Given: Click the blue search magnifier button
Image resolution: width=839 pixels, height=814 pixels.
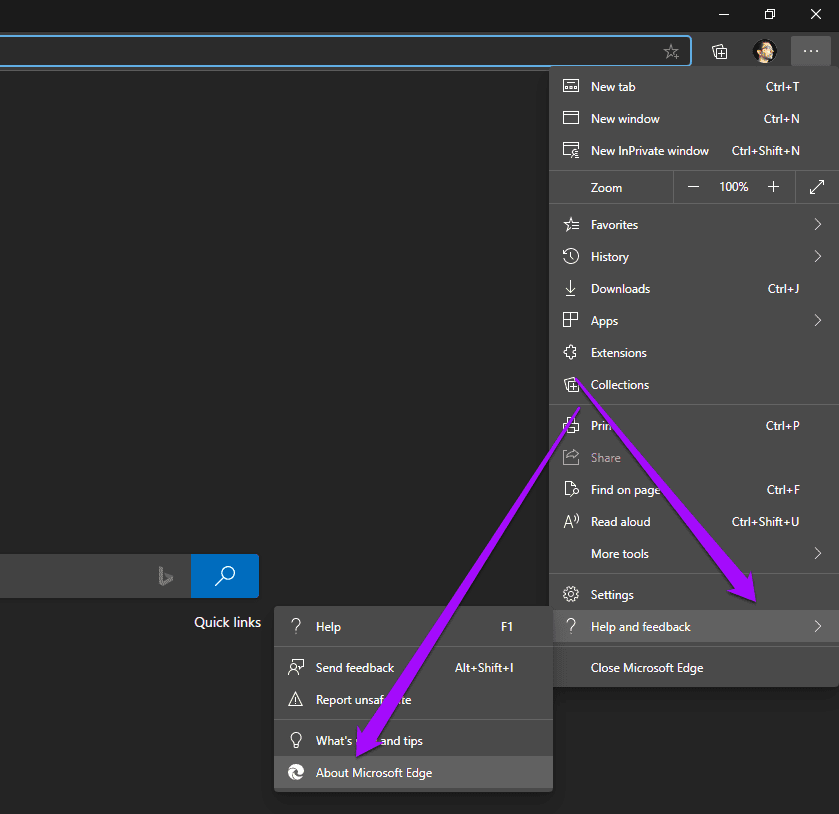Looking at the screenshot, I should [225, 576].
